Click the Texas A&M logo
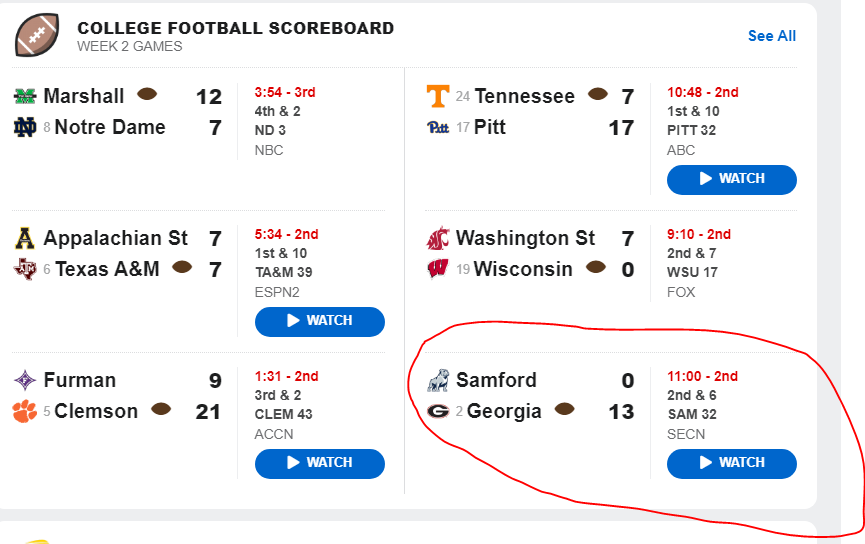 [x=25, y=269]
